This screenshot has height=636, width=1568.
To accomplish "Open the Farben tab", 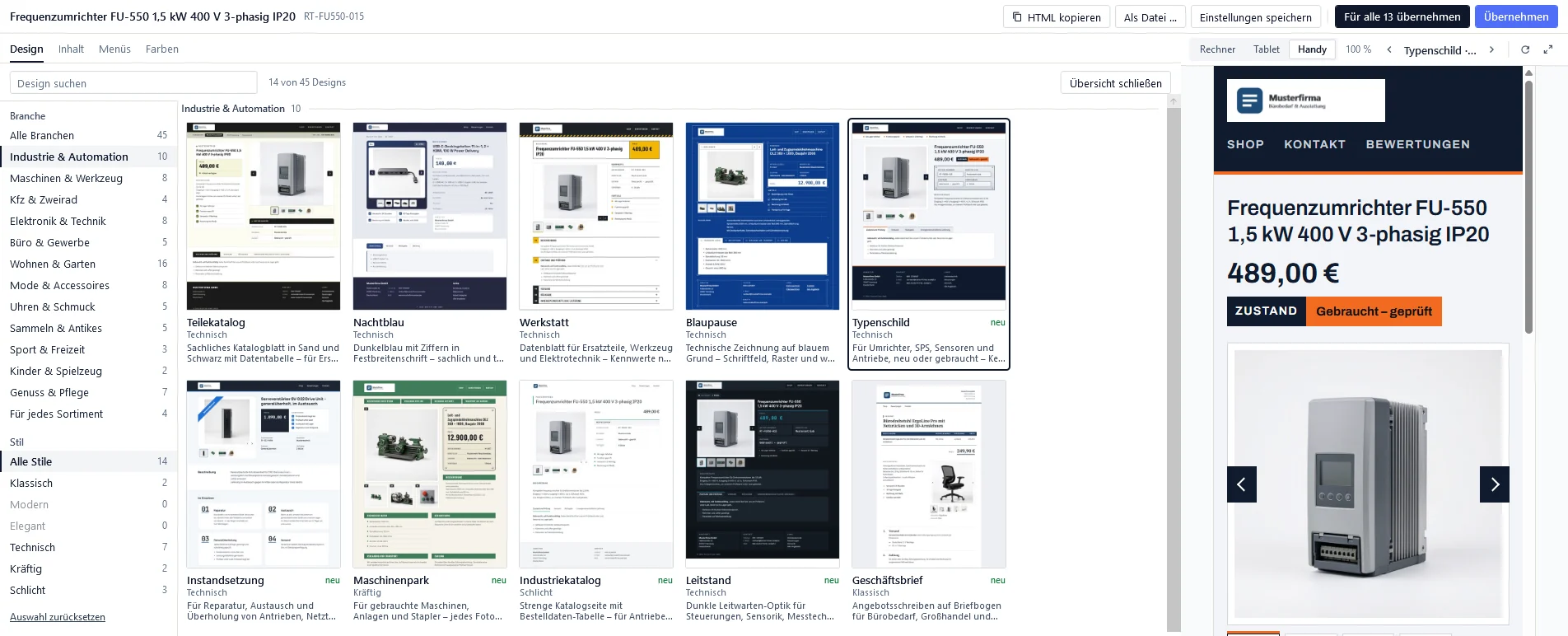I will (162, 49).
